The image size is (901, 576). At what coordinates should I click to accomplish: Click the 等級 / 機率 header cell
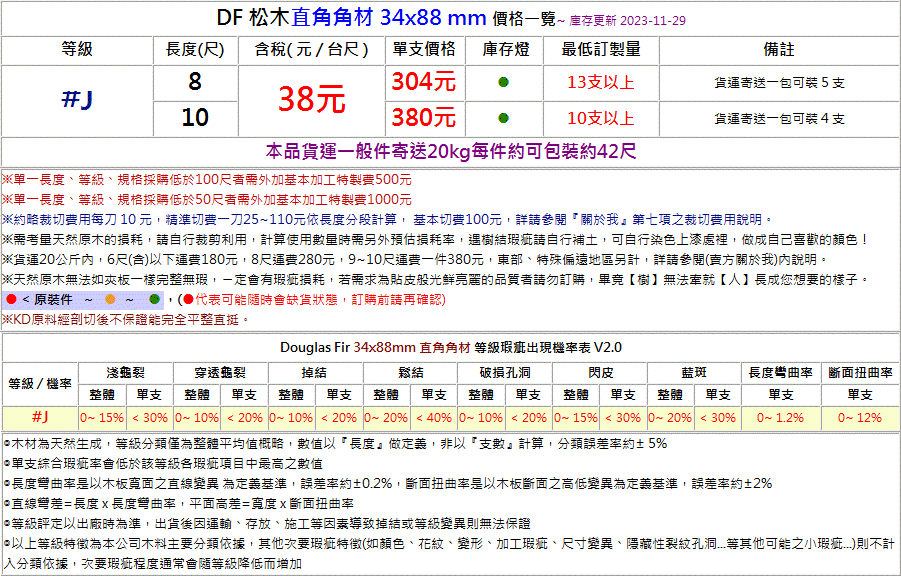40,383
